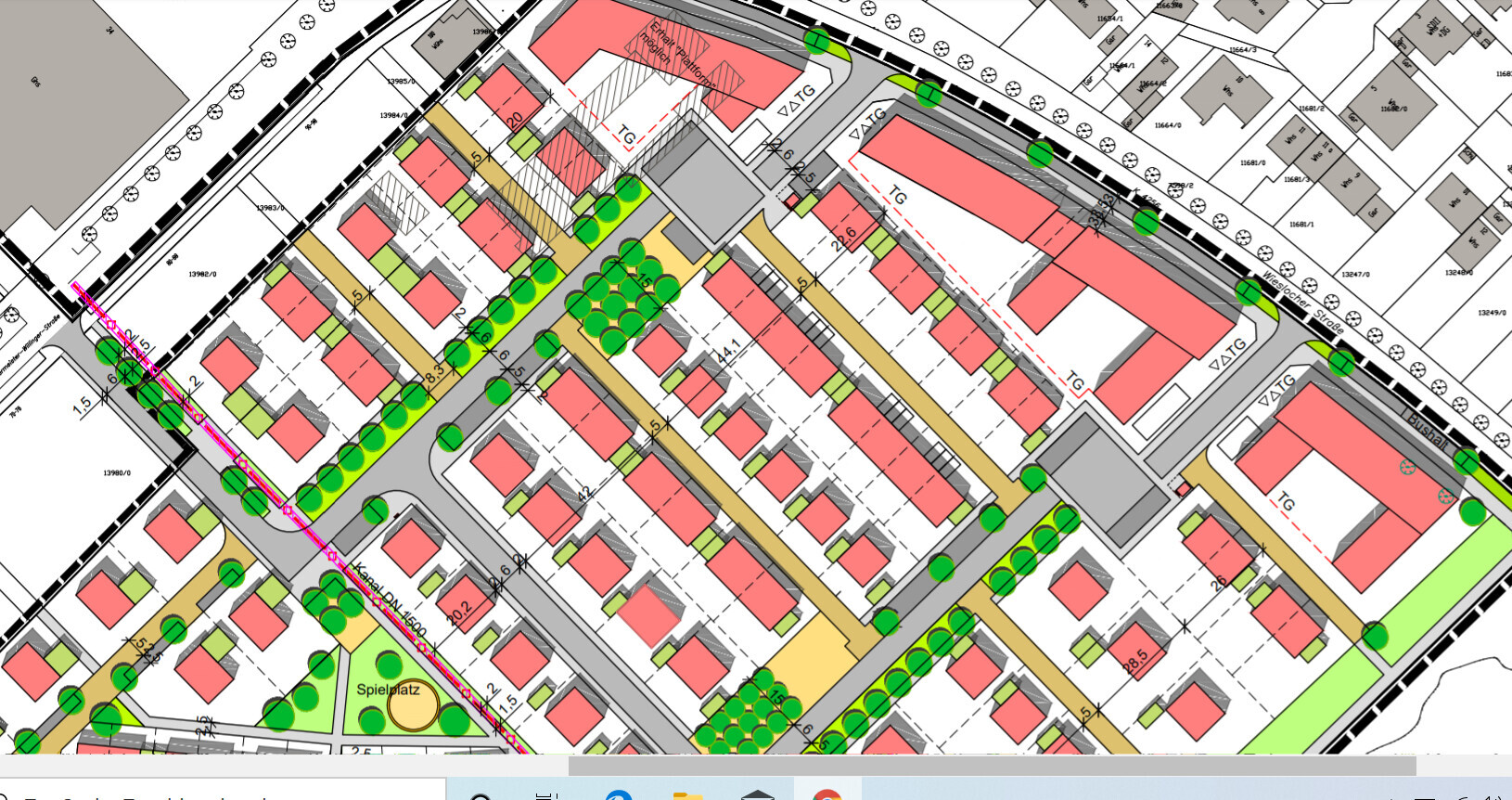Open File Explorer folder icon
Image resolution: width=1512 pixels, height=800 pixels.
coord(686,796)
